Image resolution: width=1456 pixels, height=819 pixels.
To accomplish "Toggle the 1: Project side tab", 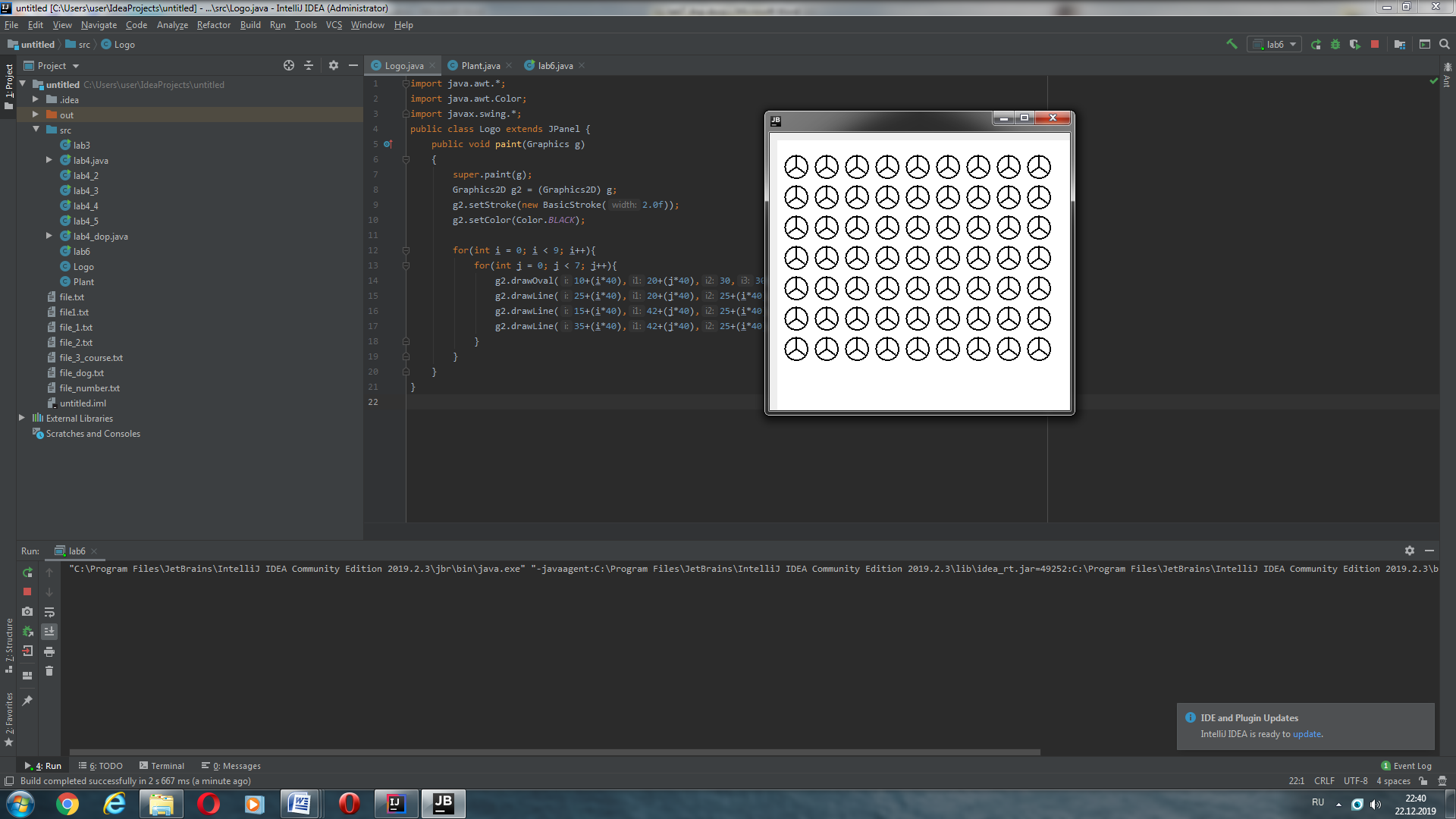I will tap(8, 86).
